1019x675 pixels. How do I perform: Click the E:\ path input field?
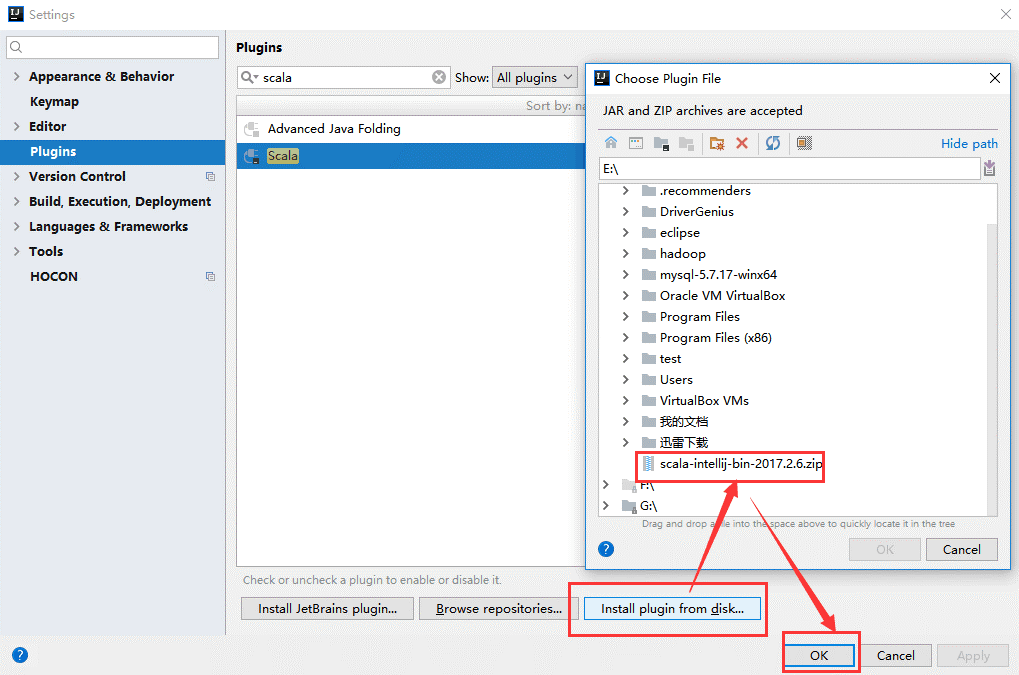[x=789, y=169]
